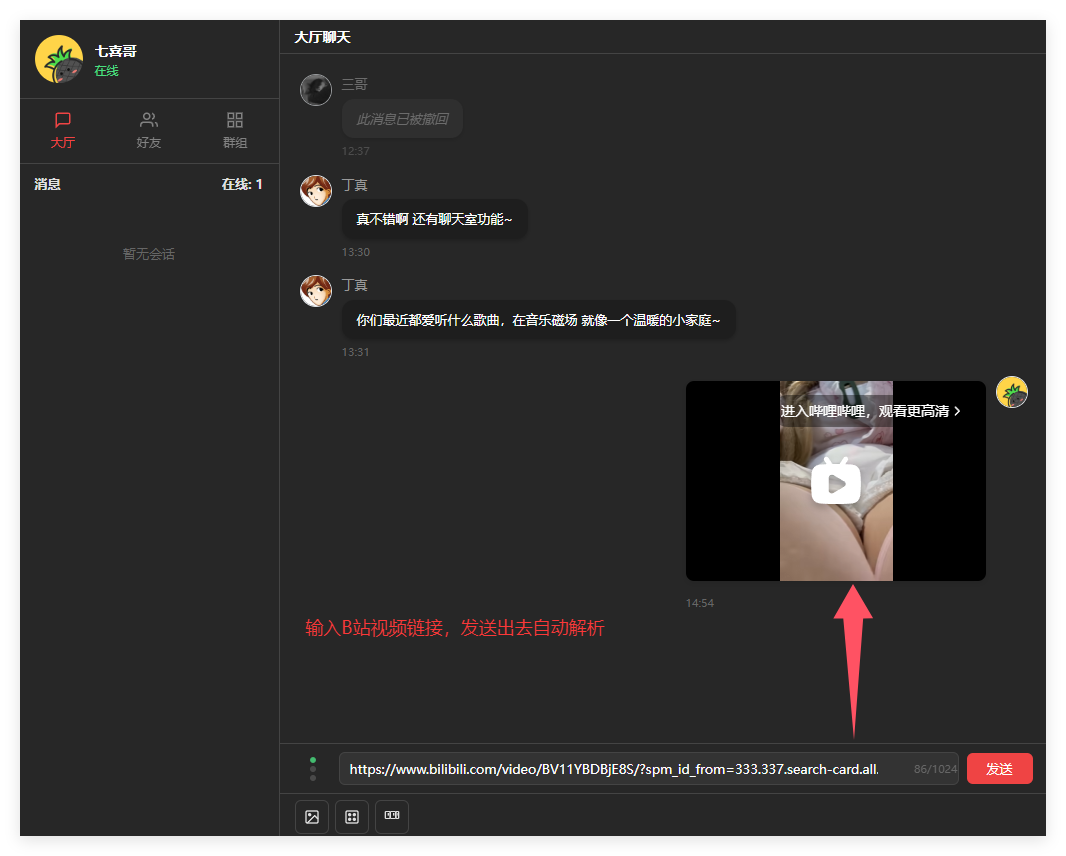
Task: Open 七喜哥 profile avatar in sidebar
Action: tap(59, 59)
